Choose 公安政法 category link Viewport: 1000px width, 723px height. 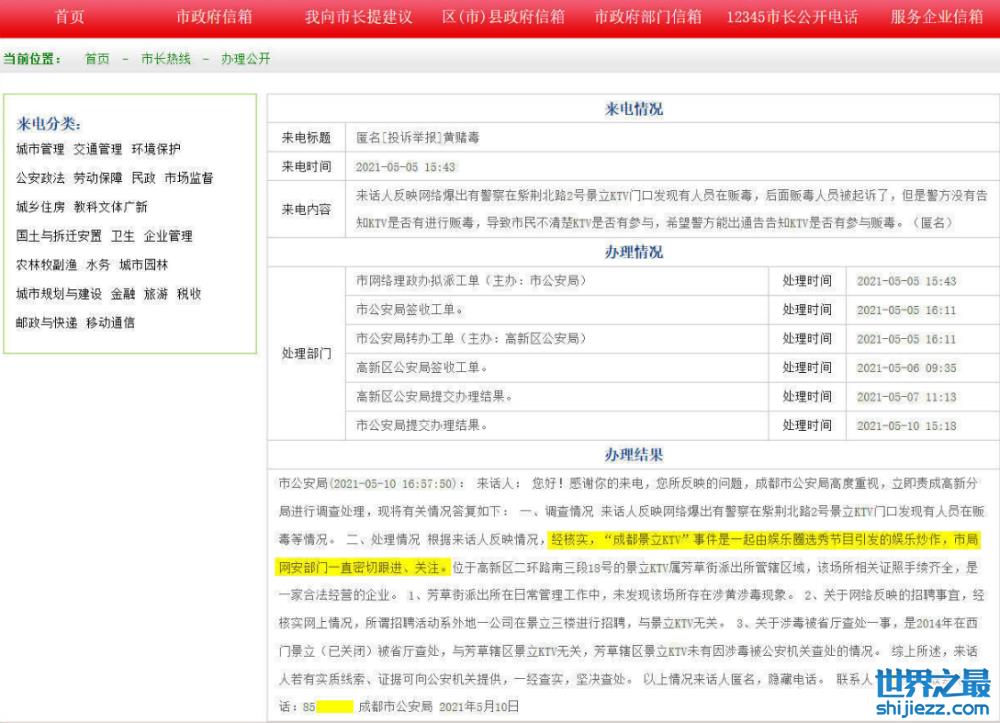pos(41,178)
